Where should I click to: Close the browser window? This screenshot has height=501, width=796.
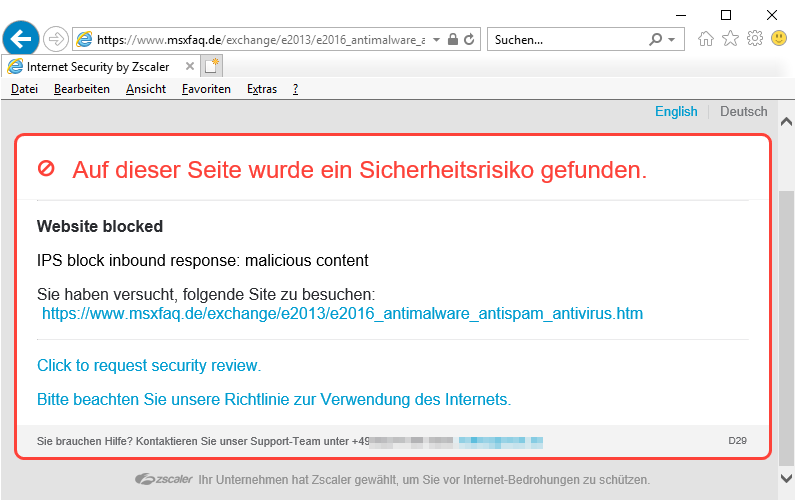click(x=772, y=15)
